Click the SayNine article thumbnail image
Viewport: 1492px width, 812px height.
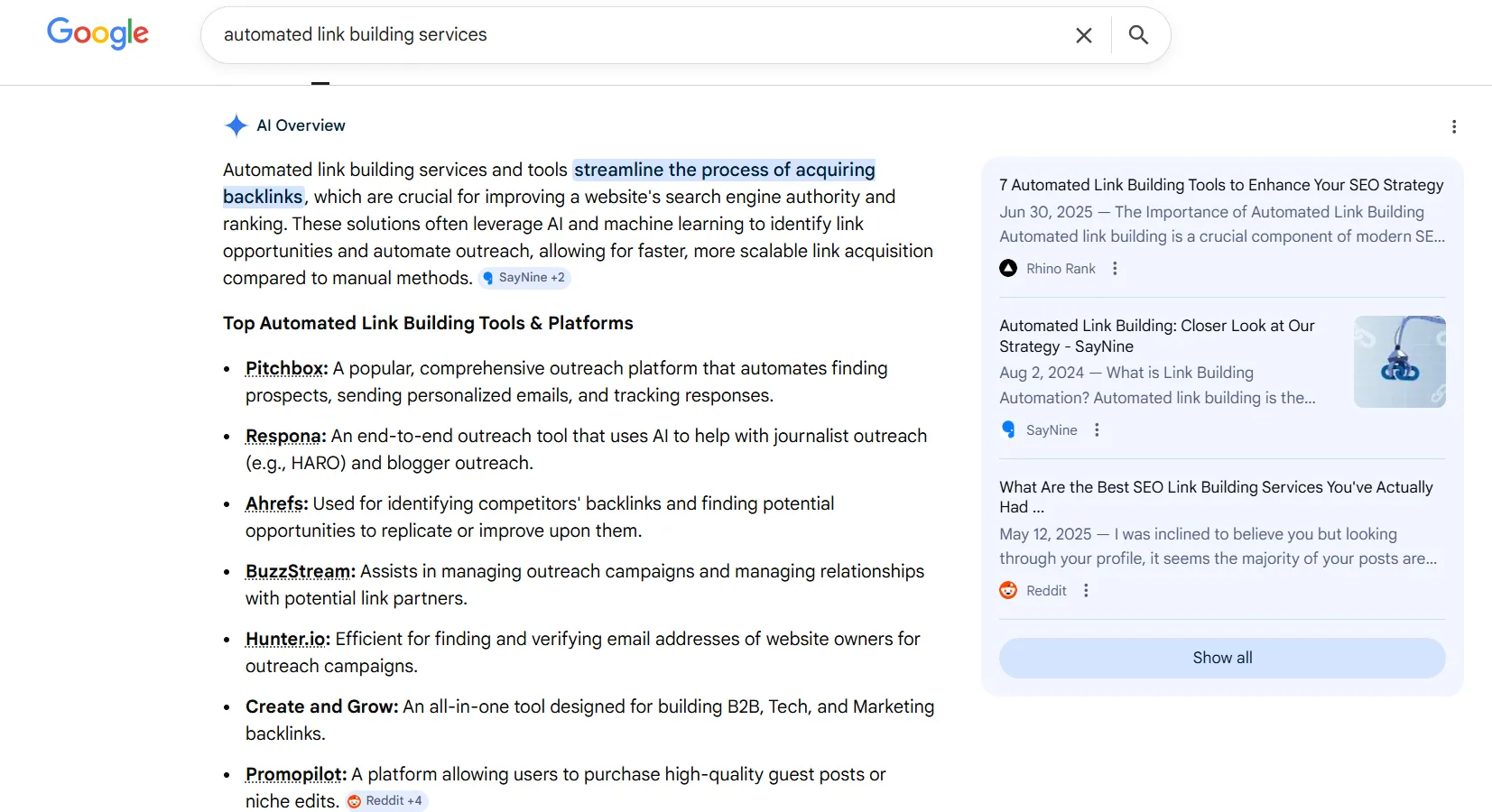point(1399,361)
